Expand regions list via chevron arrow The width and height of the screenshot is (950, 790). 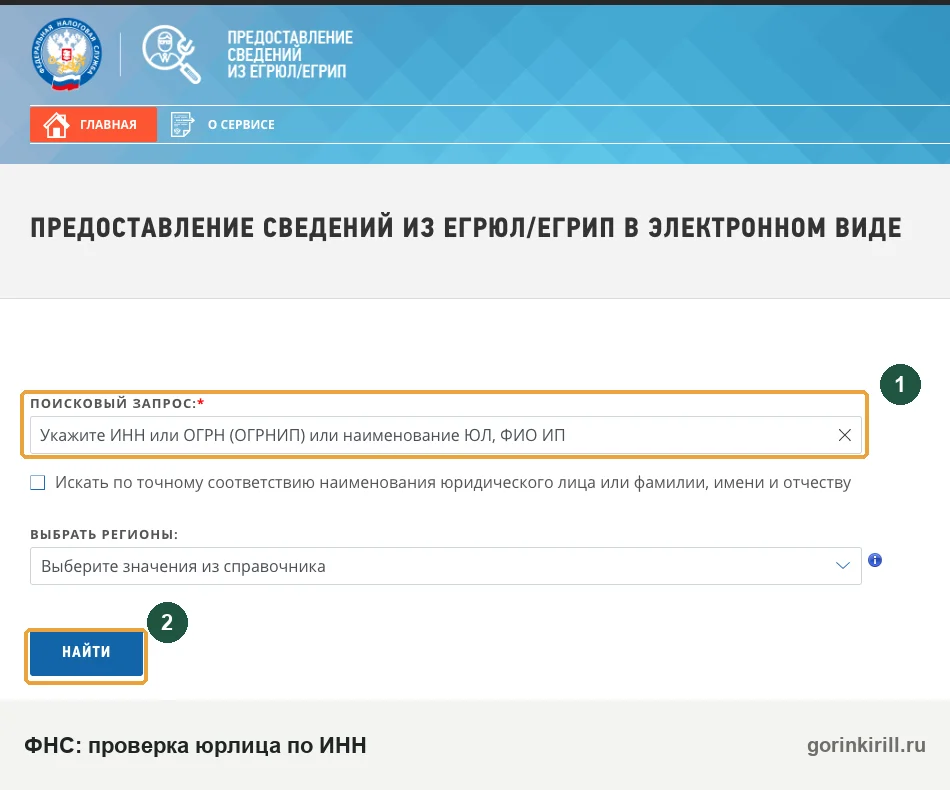[843, 566]
